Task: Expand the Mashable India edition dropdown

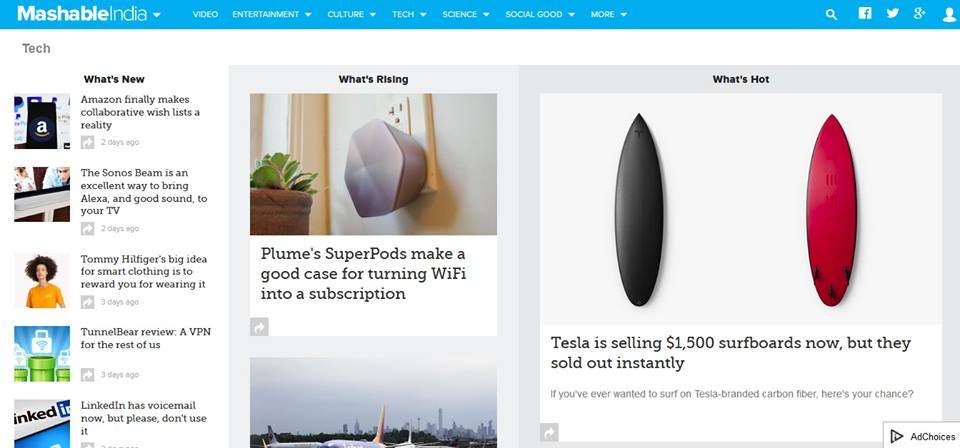Action: [157, 15]
